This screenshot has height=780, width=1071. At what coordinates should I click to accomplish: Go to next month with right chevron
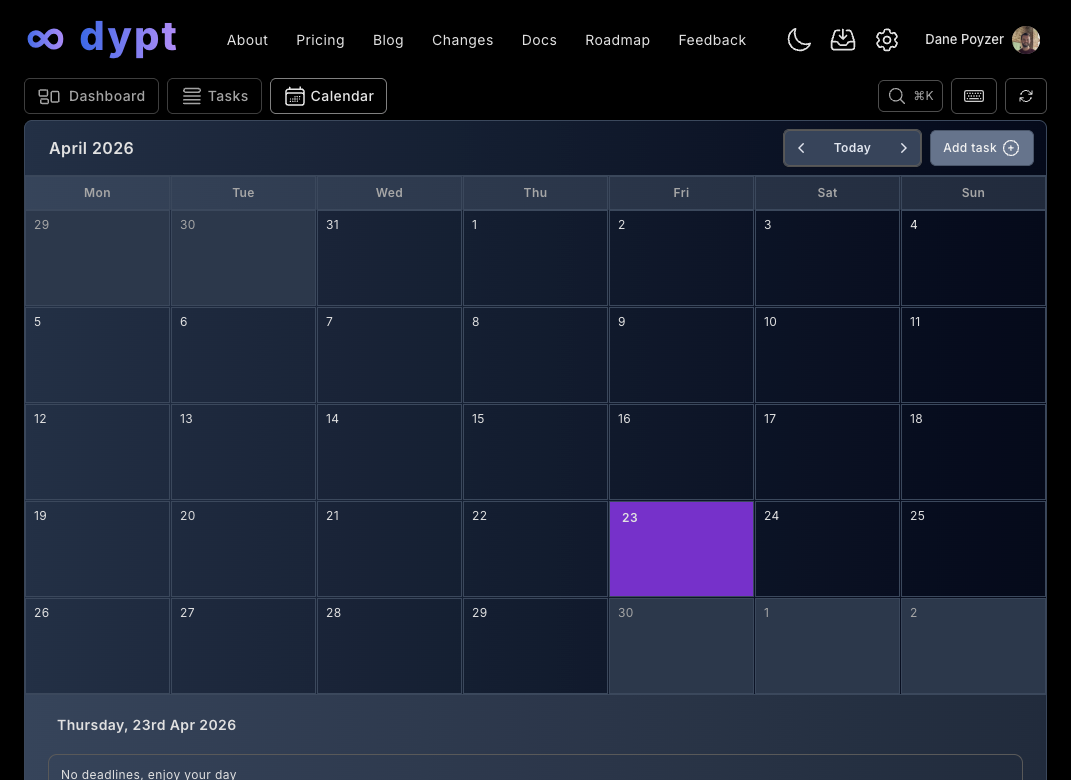[x=903, y=148]
